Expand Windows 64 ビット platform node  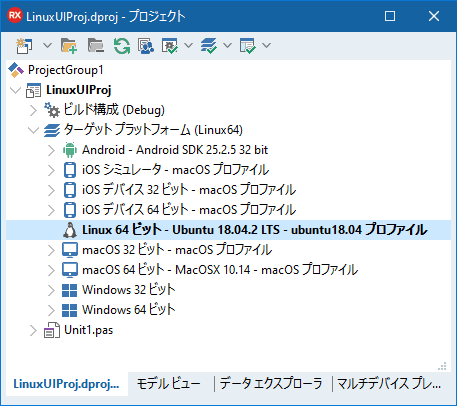pyautogui.click(x=51, y=310)
